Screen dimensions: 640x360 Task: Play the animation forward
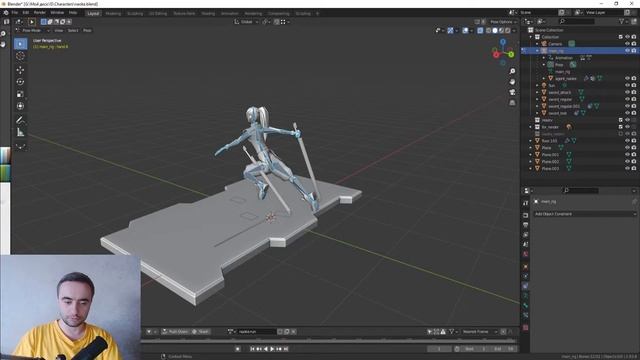tap(272, 349)
